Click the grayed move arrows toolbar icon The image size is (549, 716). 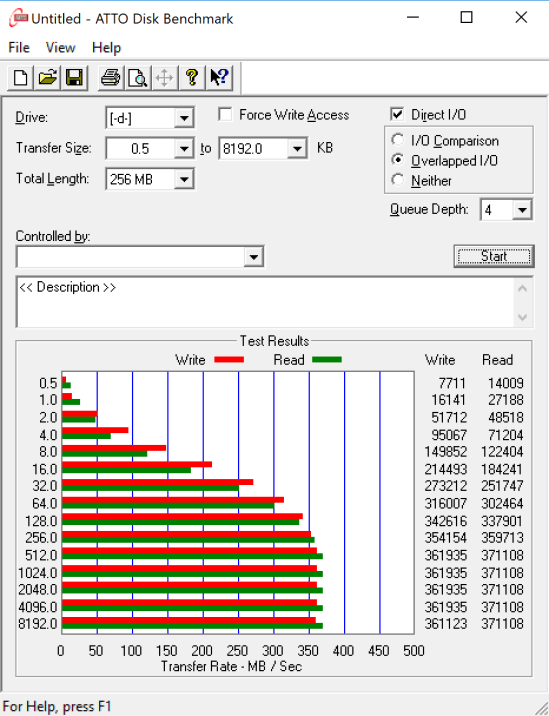164,78
